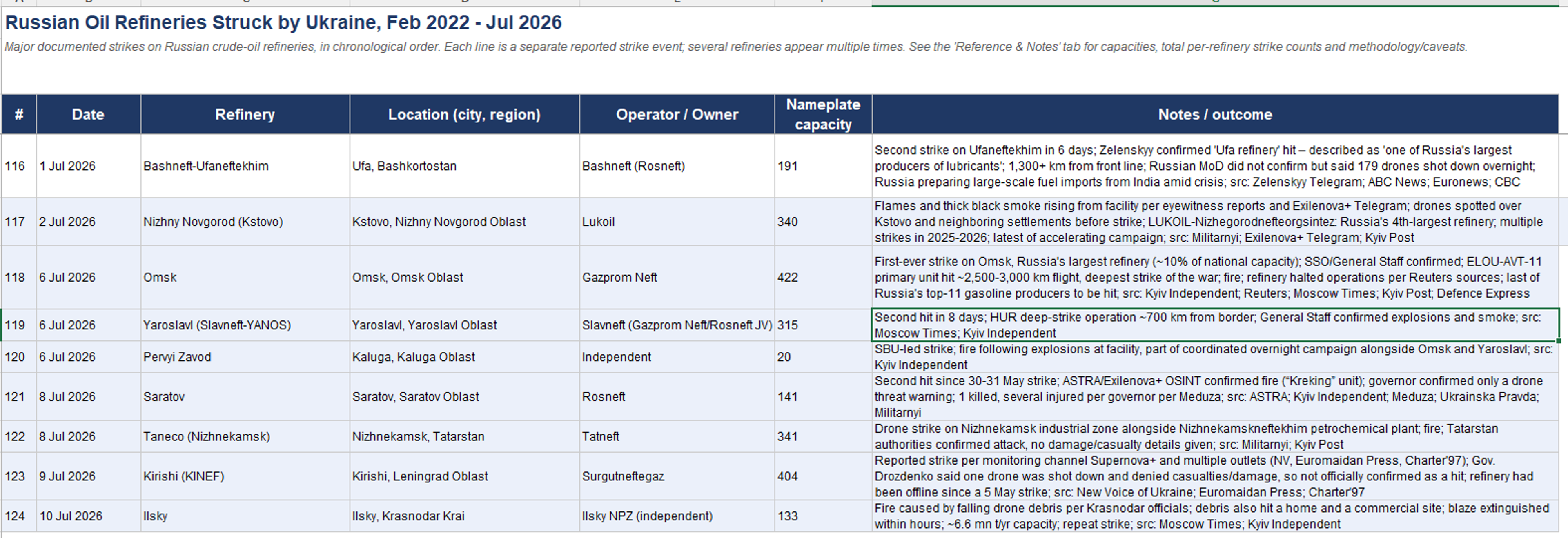Select row number cell 121

[19, 396]
